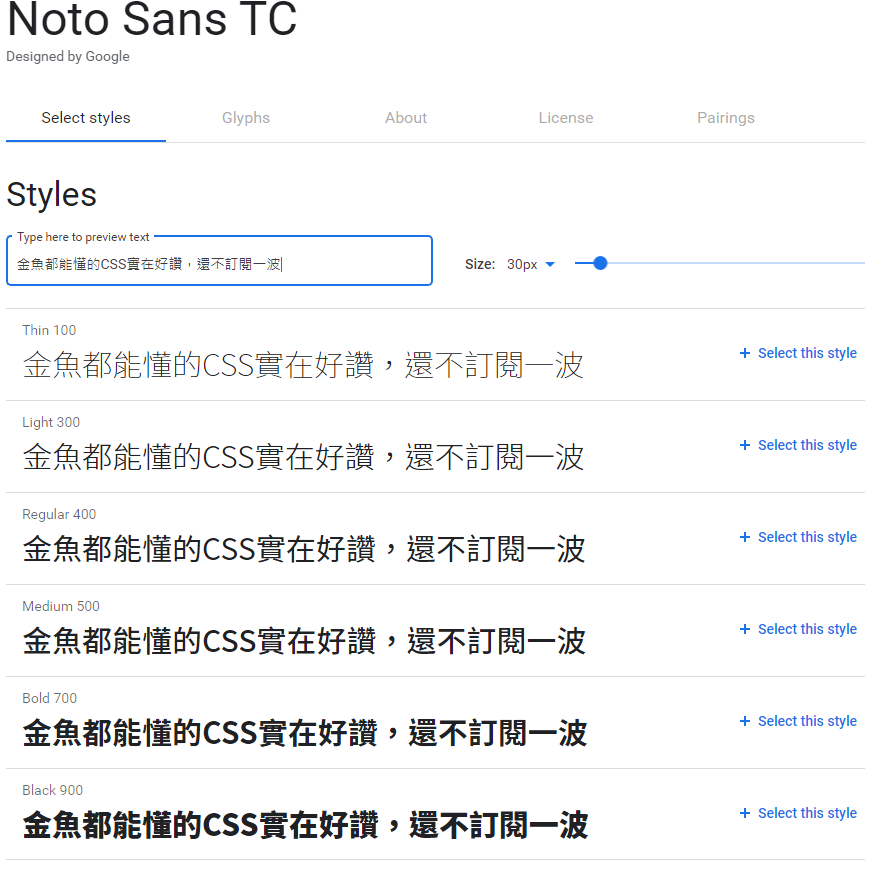Click the plus icon for Black 900
Screen dimensions: 874x875
pos(745,814)
